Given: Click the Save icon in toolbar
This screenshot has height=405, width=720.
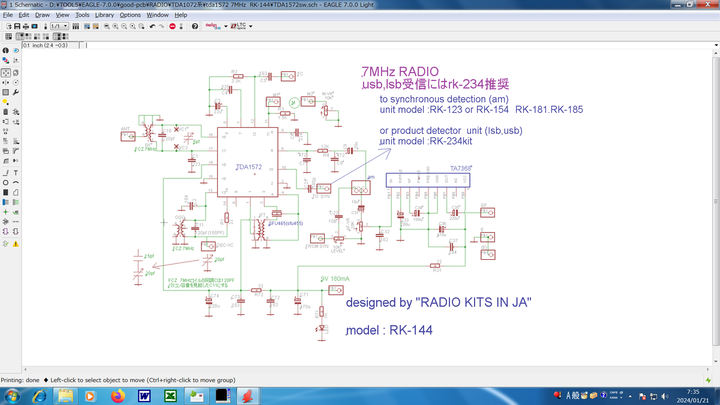Looking at the screenshot, I should tap(15, 26).
